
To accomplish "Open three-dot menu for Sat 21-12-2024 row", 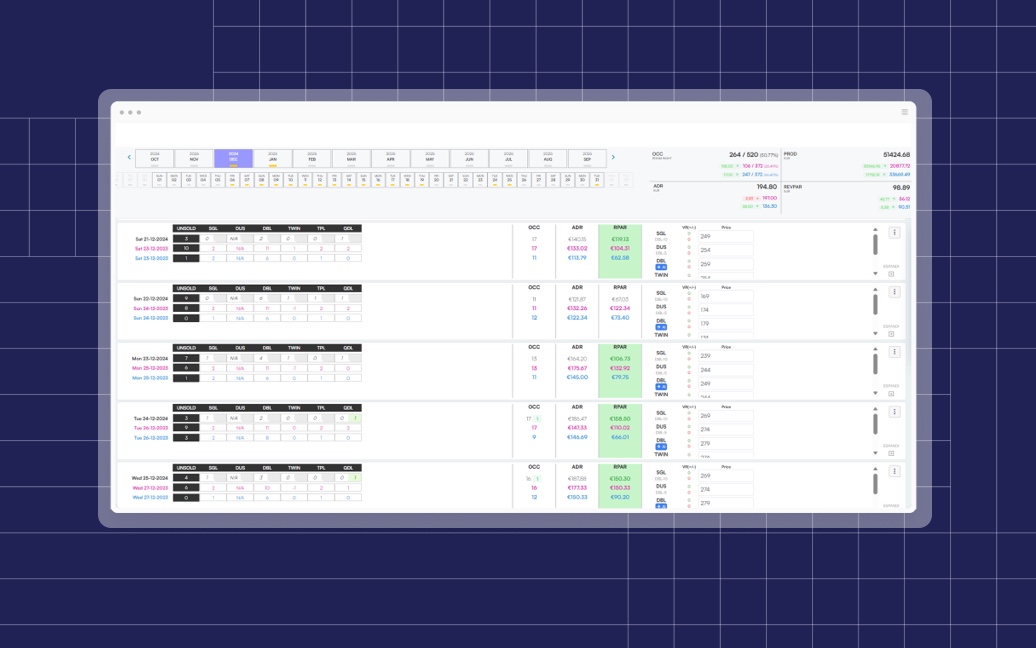I will (x=894, y=233).
